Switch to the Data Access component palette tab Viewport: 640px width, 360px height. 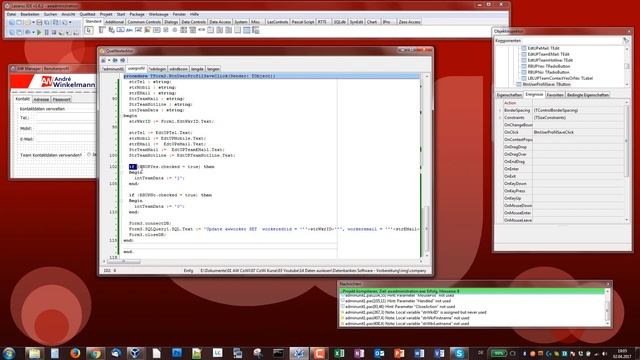220,22
